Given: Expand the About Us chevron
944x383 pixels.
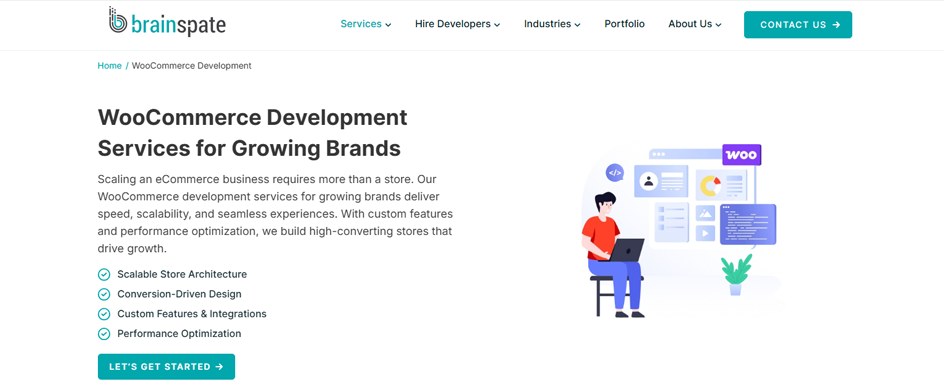Looking at the screenshot, I should (718, 25).
